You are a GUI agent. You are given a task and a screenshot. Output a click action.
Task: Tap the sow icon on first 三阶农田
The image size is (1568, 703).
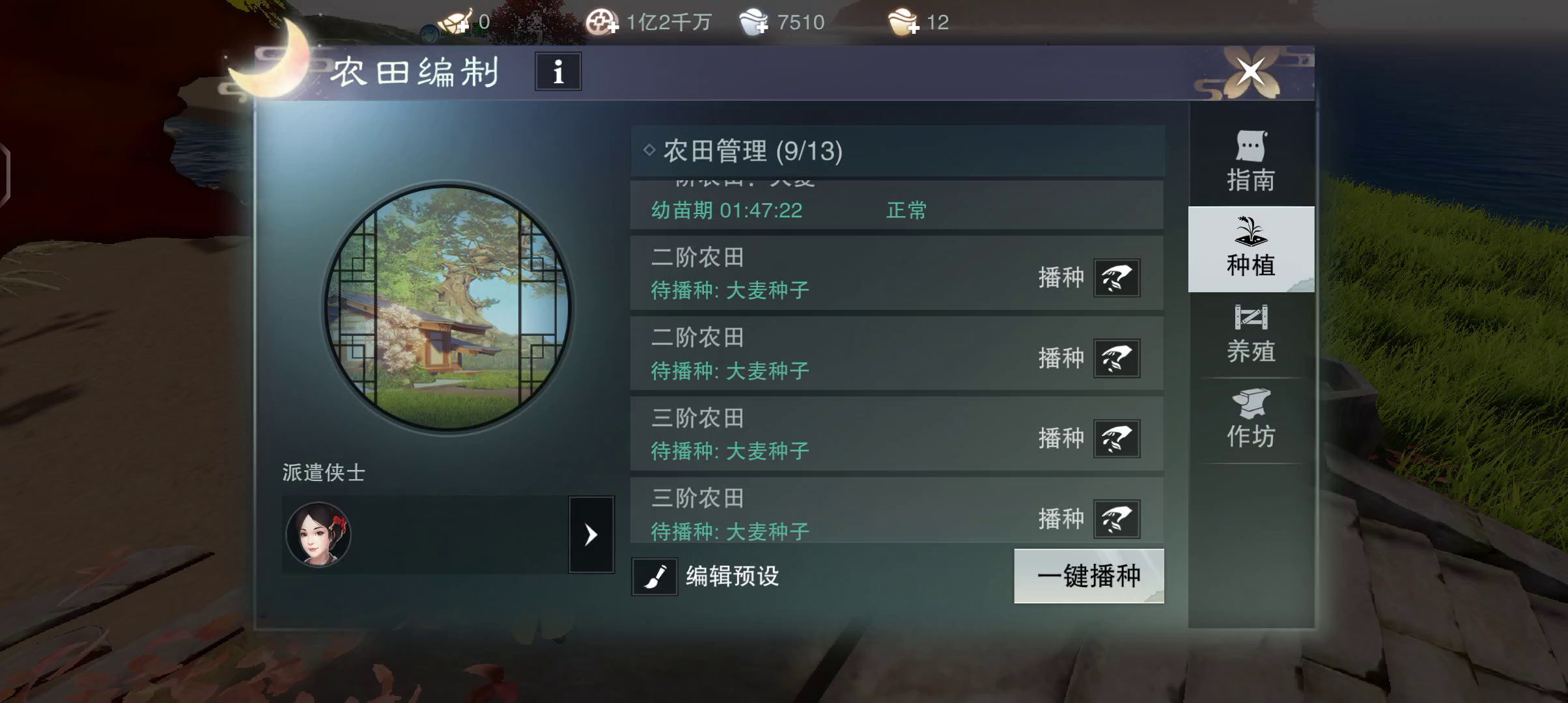[x=1117, y=439]
